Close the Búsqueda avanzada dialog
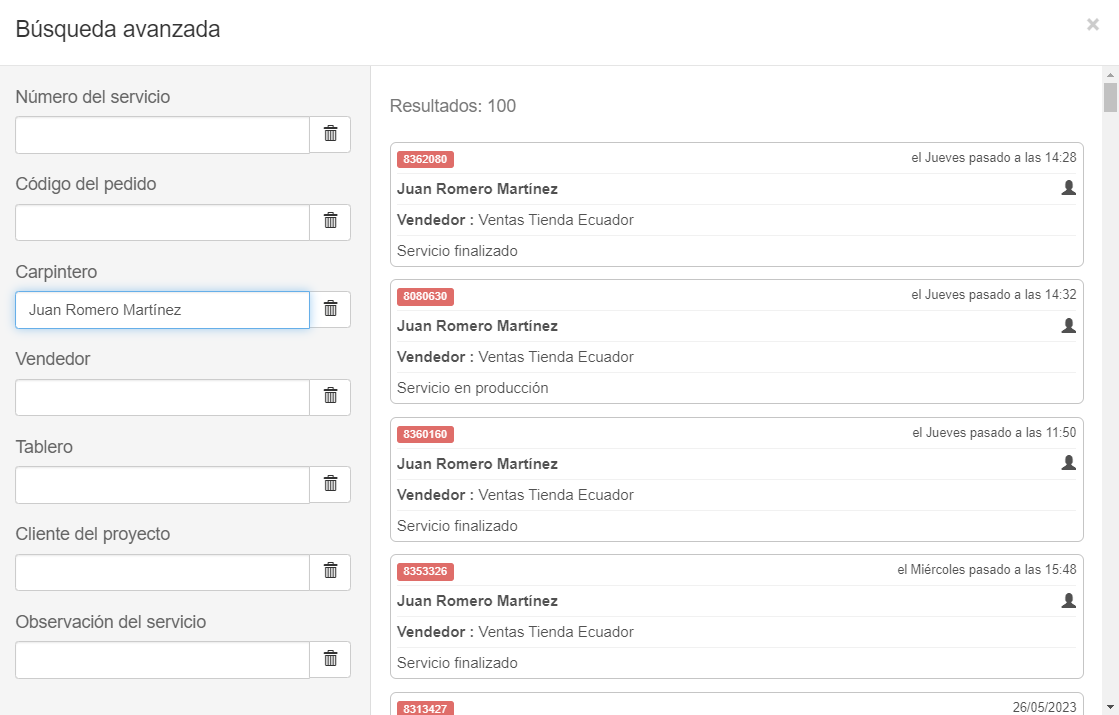This screenshot has width=1119, height=715. (1093, 25)
